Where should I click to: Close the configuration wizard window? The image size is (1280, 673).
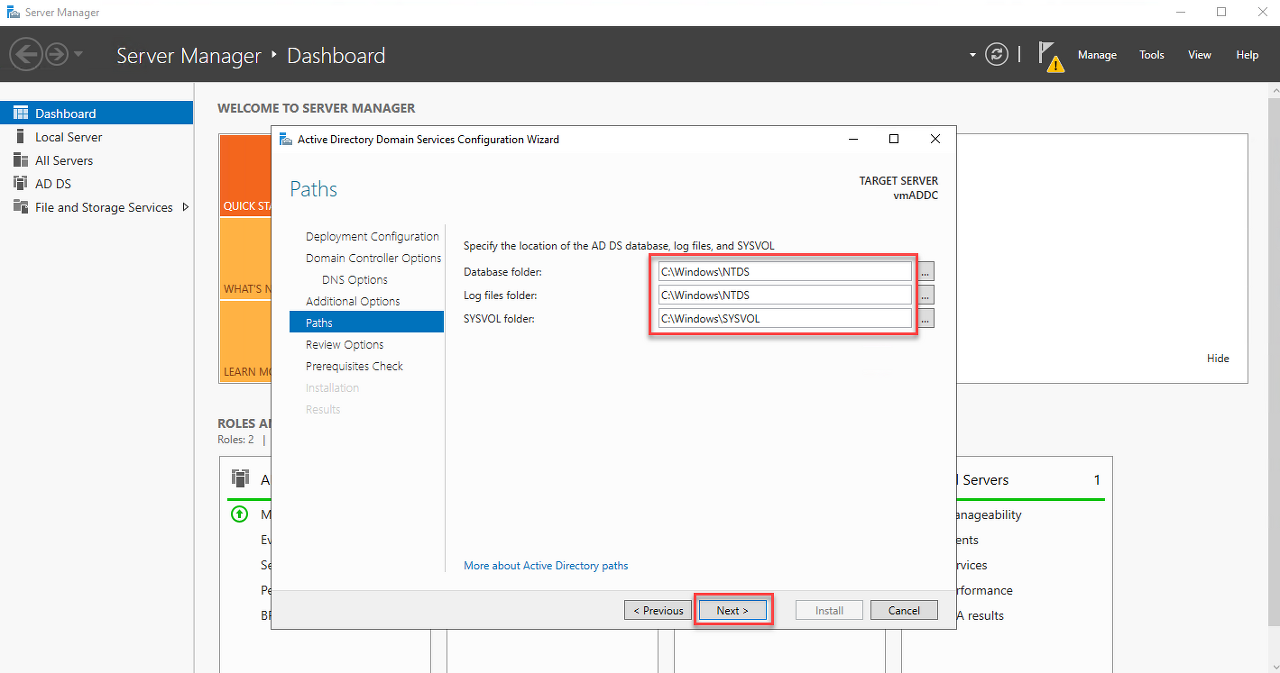[935, 139]
